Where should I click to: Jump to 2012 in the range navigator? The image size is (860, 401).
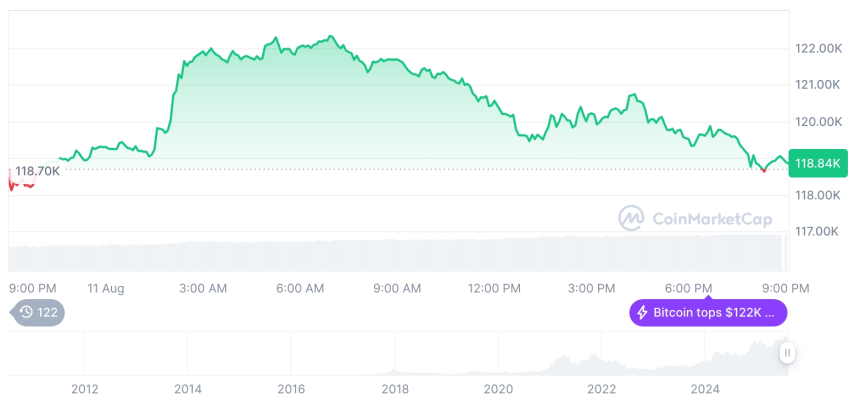point(84,388)
